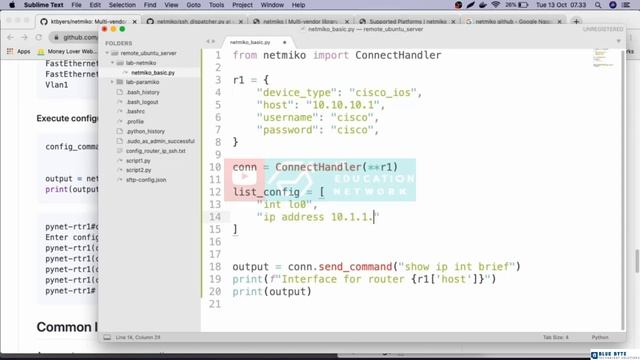640x360 pixels.
Task: Open a new browser tab
Action: (576, 22)
